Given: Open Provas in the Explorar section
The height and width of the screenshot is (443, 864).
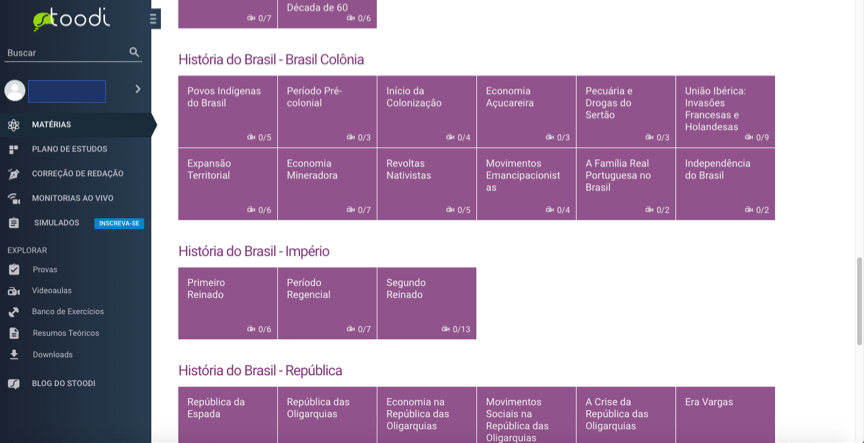Looking at the screenshot, I should tap(45, 270).
